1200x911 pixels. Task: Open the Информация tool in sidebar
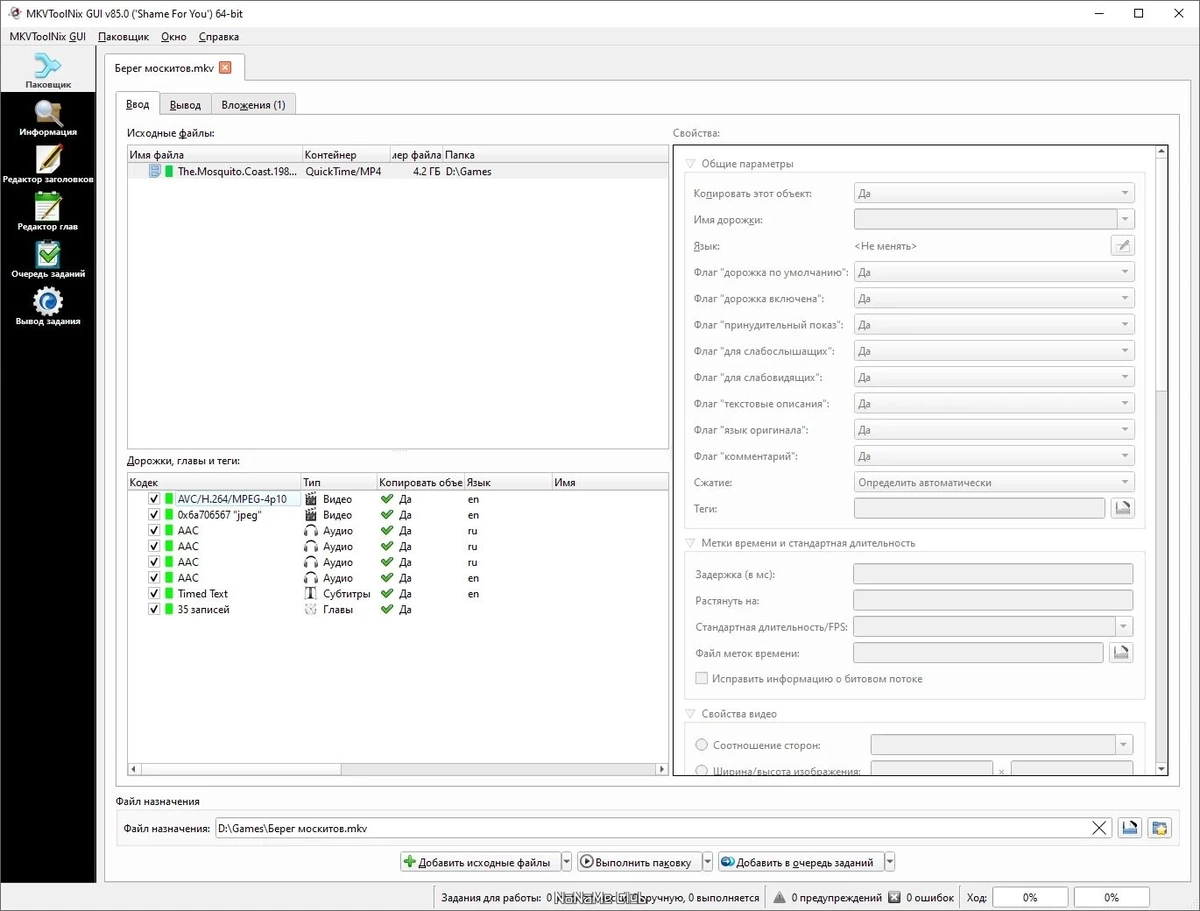pyautogui.click(x=47, y=119)
